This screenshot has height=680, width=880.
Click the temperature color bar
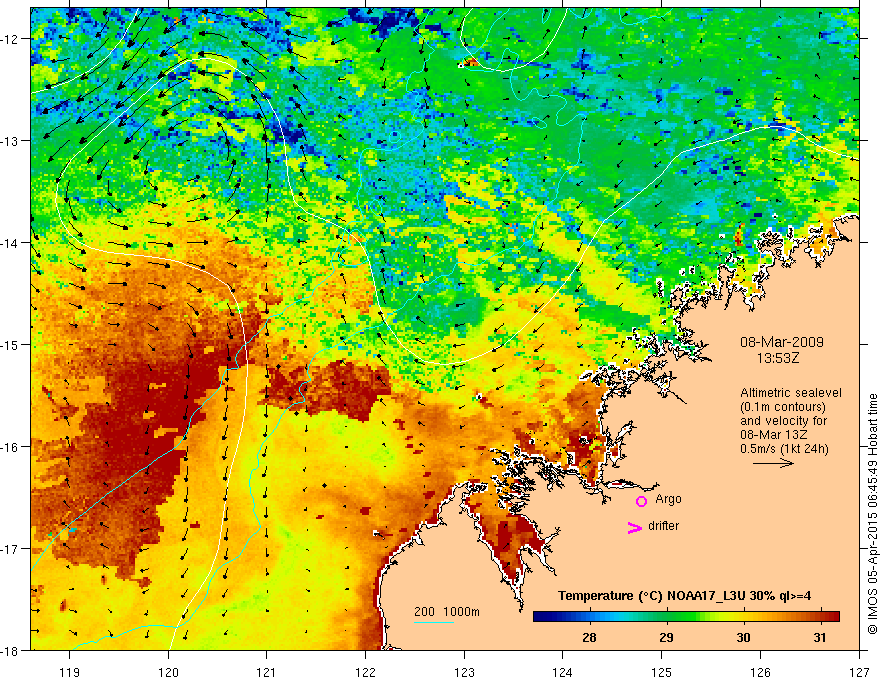686,617
